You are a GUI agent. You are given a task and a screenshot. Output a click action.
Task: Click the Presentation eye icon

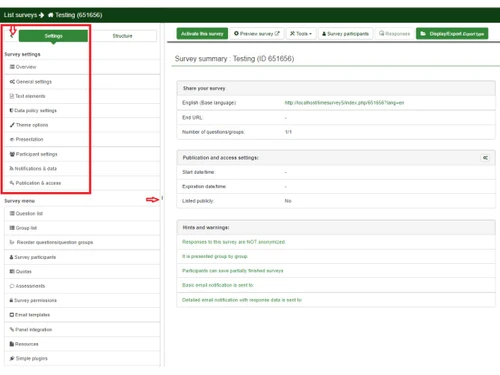pos(12,139)
